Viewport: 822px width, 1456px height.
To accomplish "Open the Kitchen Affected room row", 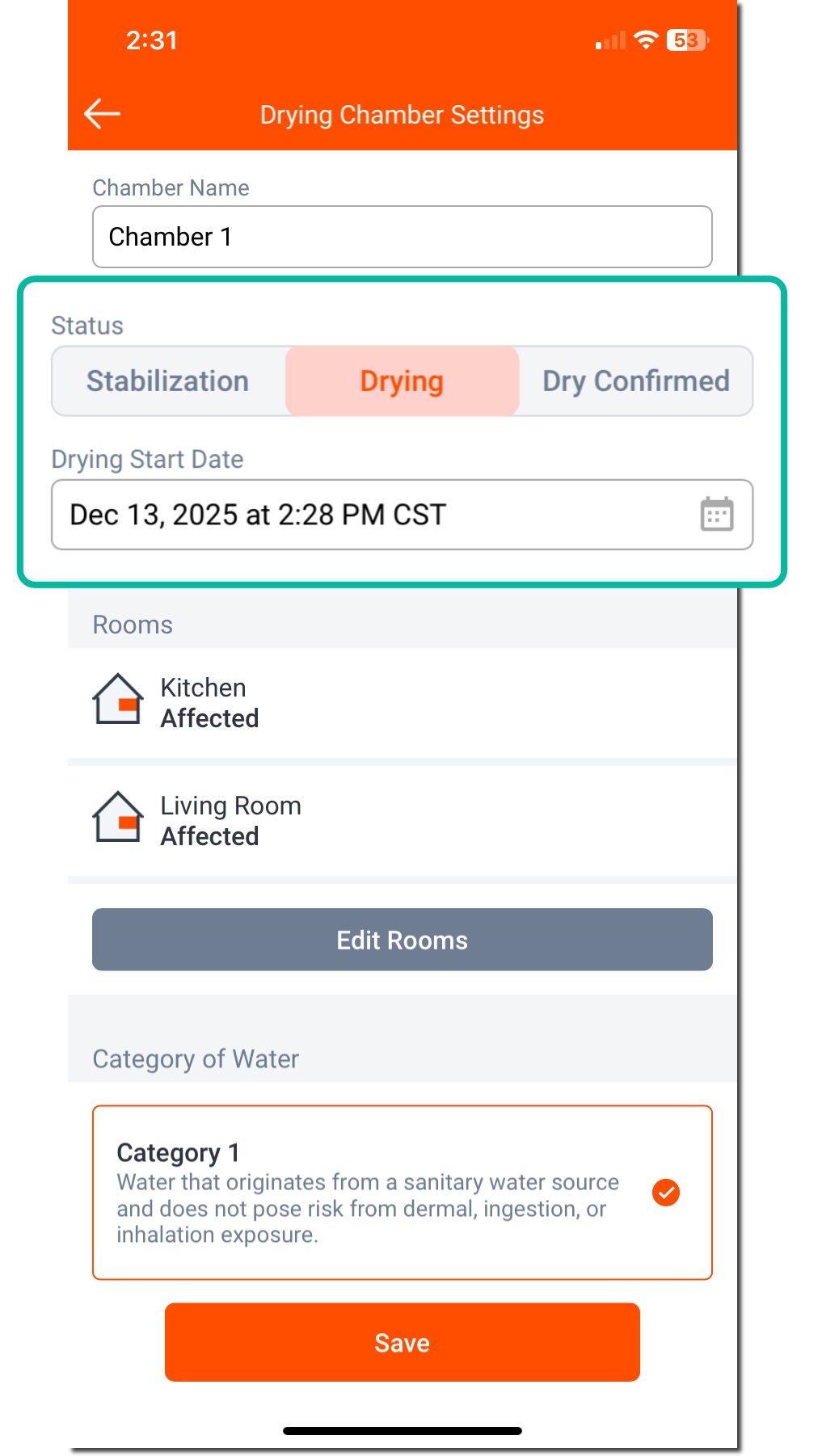I will point(402,703).
